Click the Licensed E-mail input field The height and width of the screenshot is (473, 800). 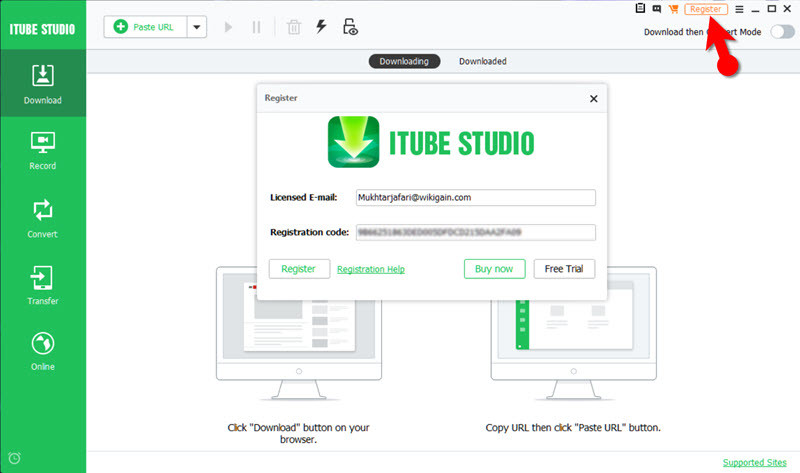click(476, 197)
